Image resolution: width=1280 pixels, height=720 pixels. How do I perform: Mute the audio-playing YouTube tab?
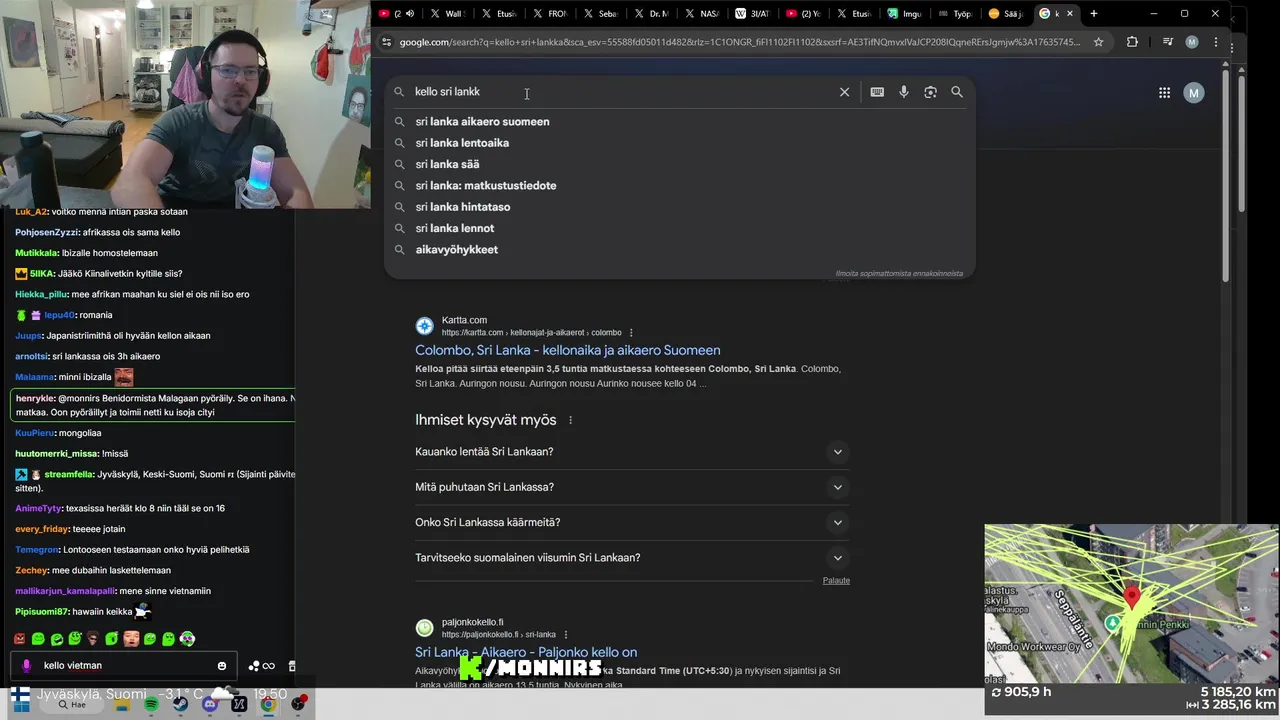410,14
